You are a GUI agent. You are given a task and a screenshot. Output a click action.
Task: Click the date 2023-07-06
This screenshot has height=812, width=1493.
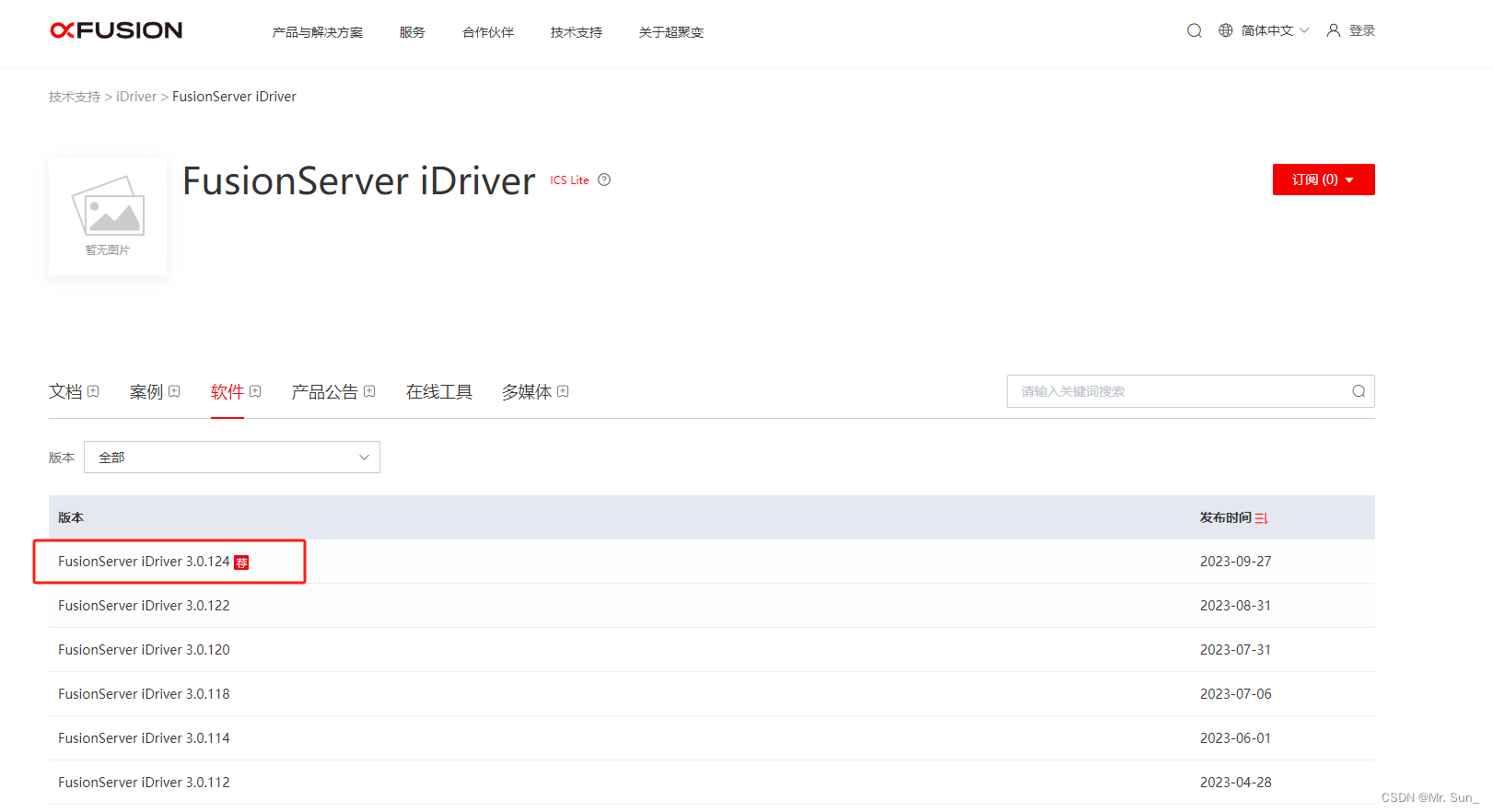click(x=1235, y=694)
